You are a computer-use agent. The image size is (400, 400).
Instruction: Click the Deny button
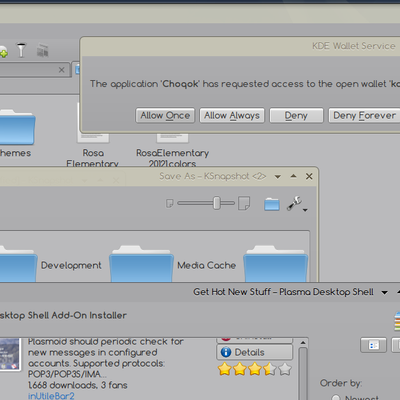(x=296, y=115)
